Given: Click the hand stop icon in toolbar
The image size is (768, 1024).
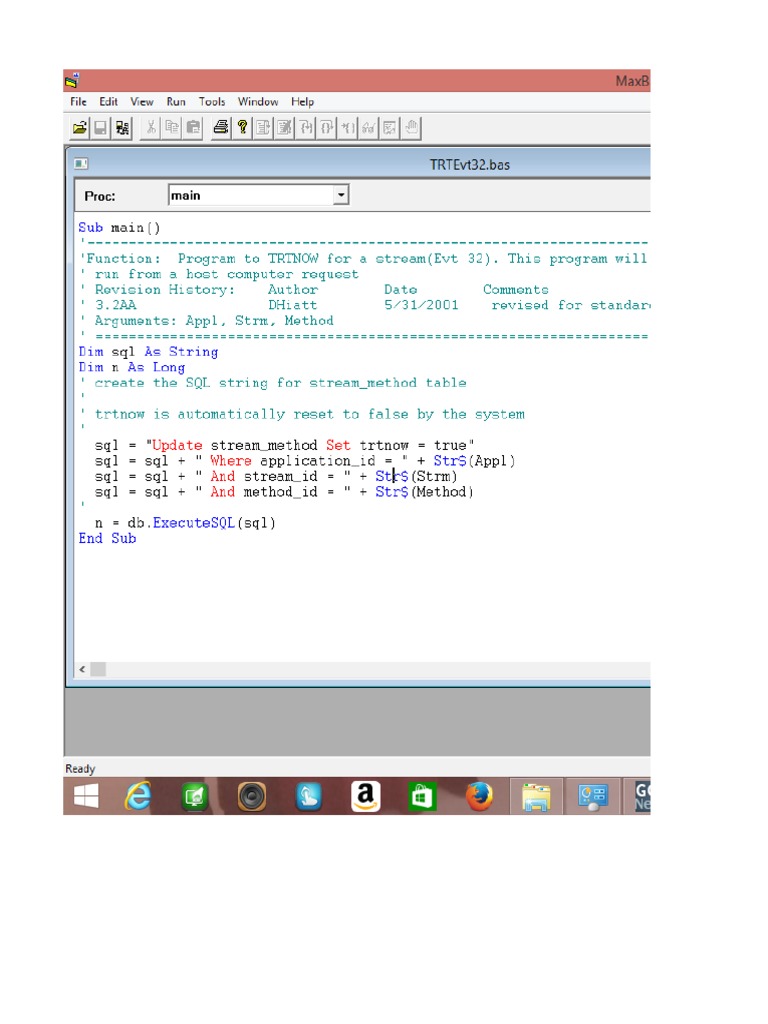Looking at the screenshot, I should click(x=412, y=128).
